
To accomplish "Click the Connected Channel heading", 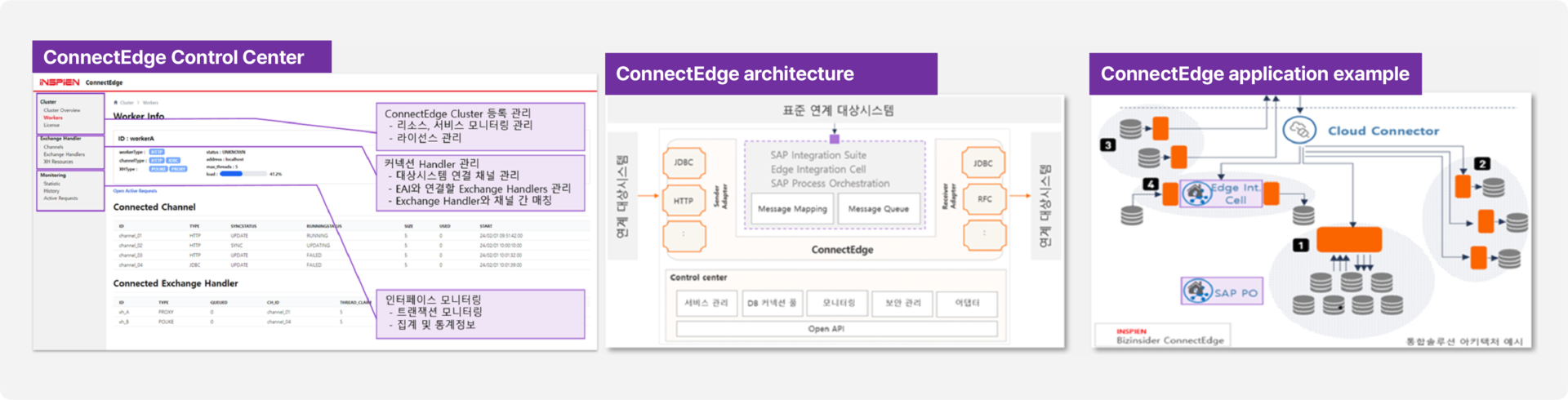I will (154, 207).
